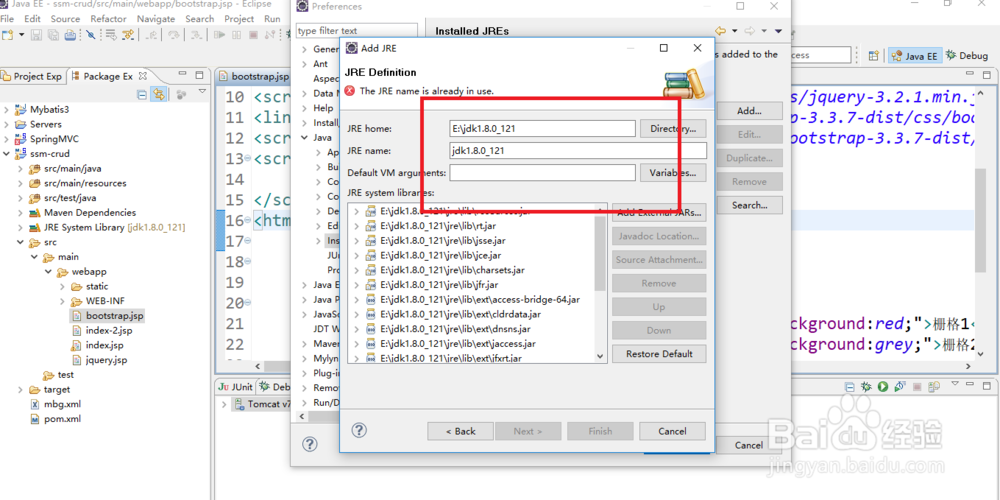1000x500 pixels.
Task: Open the back history dropdown in Preferences
Action: click(735, 30)
